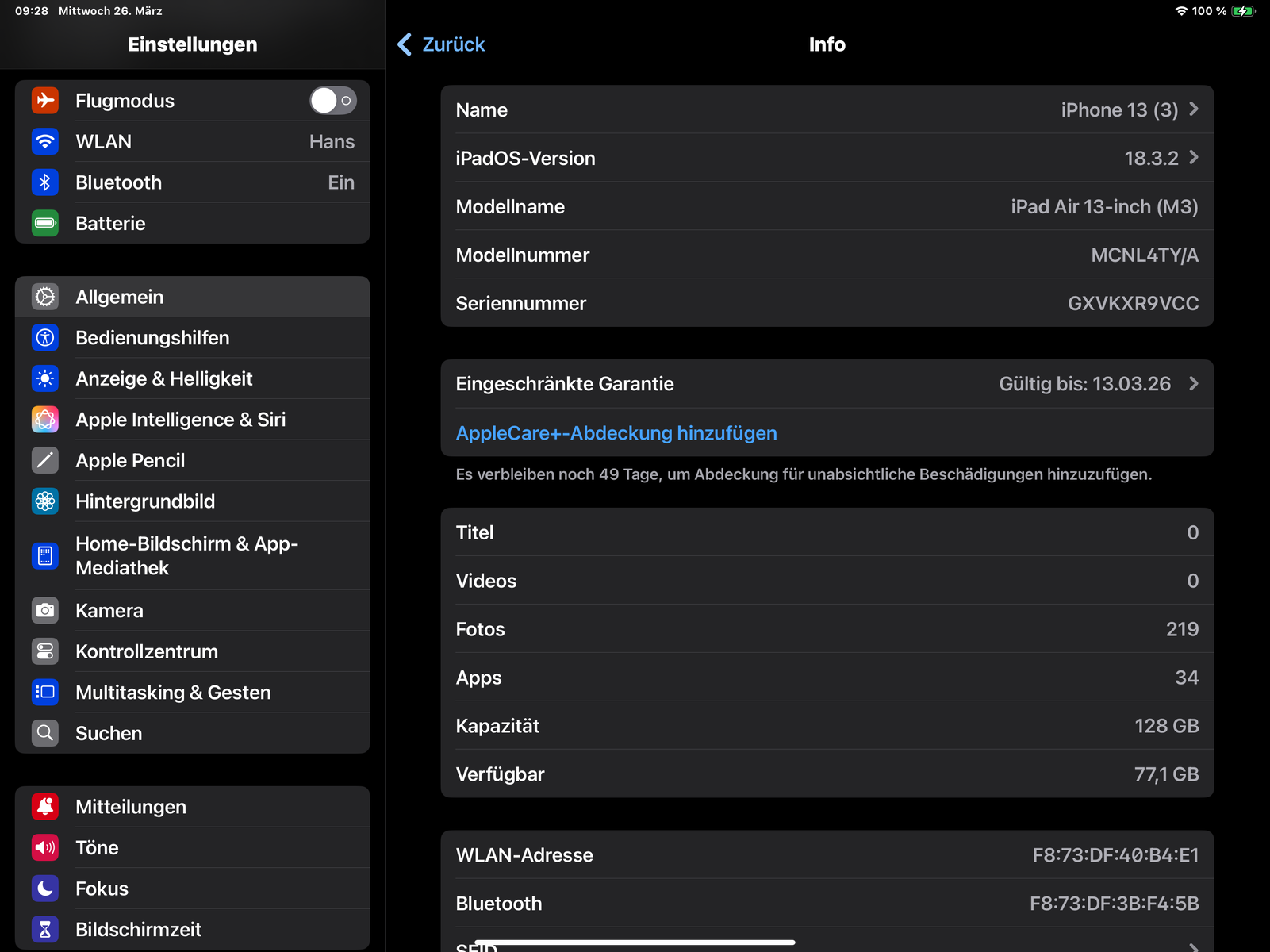Viewport: 1270px width, 952px height.
Task: Tap the Kamera camera icon
Action: (x=45, y=611)
